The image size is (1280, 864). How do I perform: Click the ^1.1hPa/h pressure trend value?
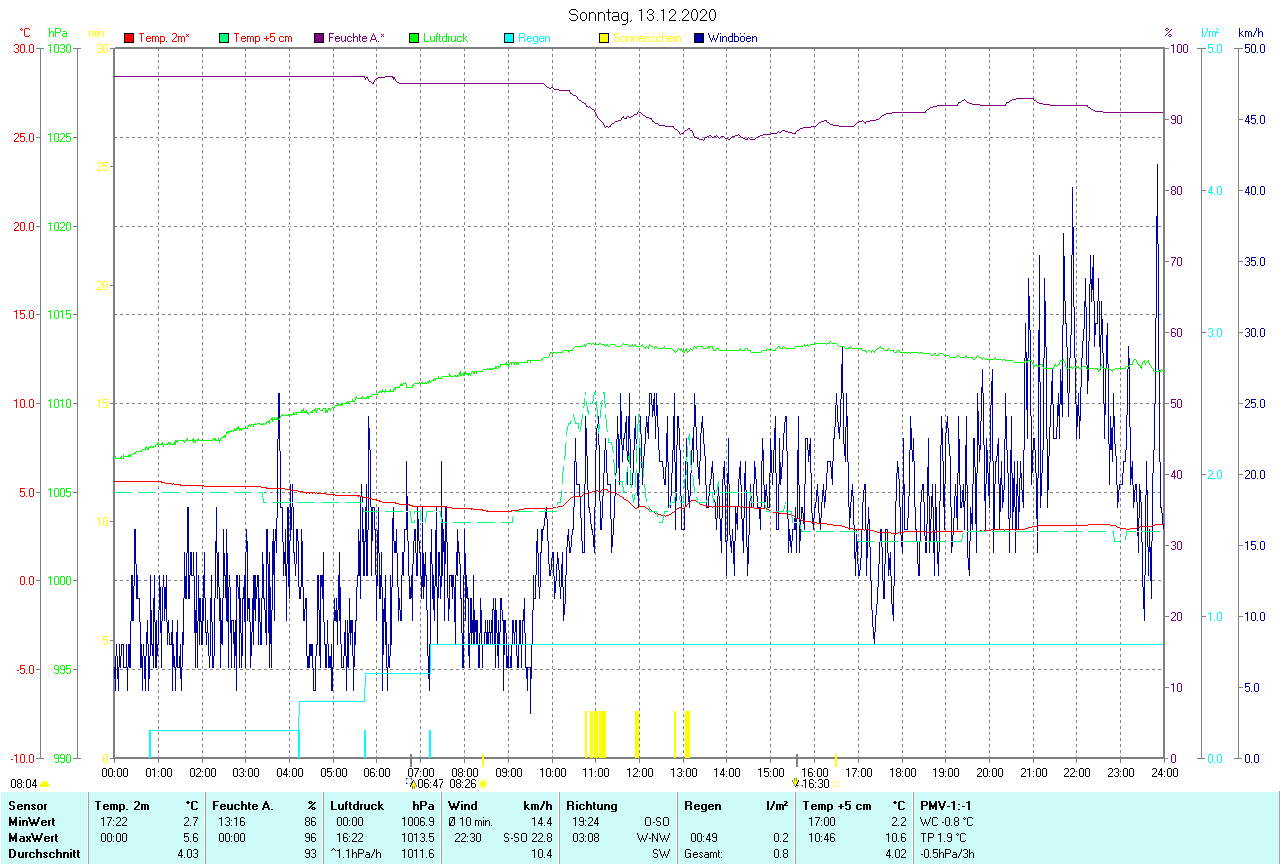coord(356,854)
